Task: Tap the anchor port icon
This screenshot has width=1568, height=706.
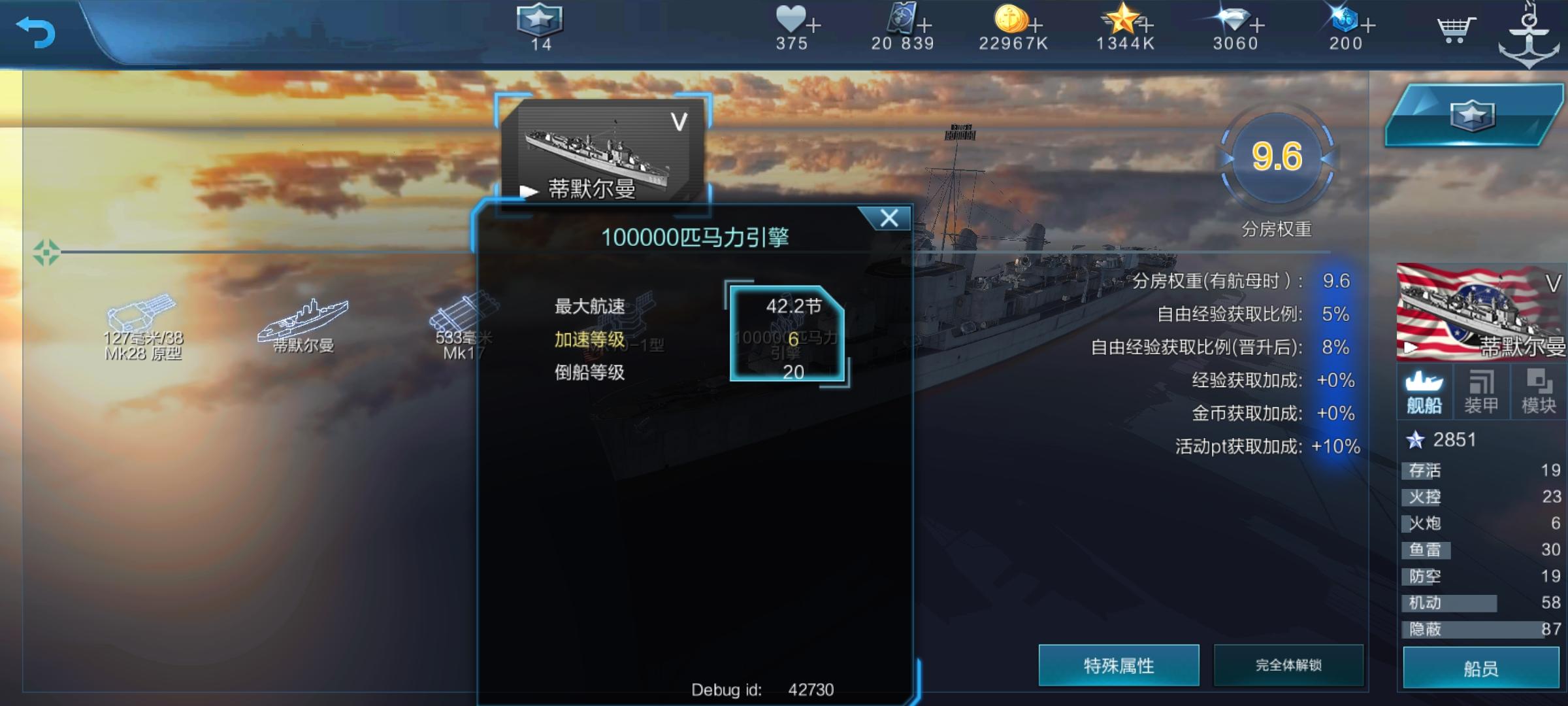Action: [1529, 36]
